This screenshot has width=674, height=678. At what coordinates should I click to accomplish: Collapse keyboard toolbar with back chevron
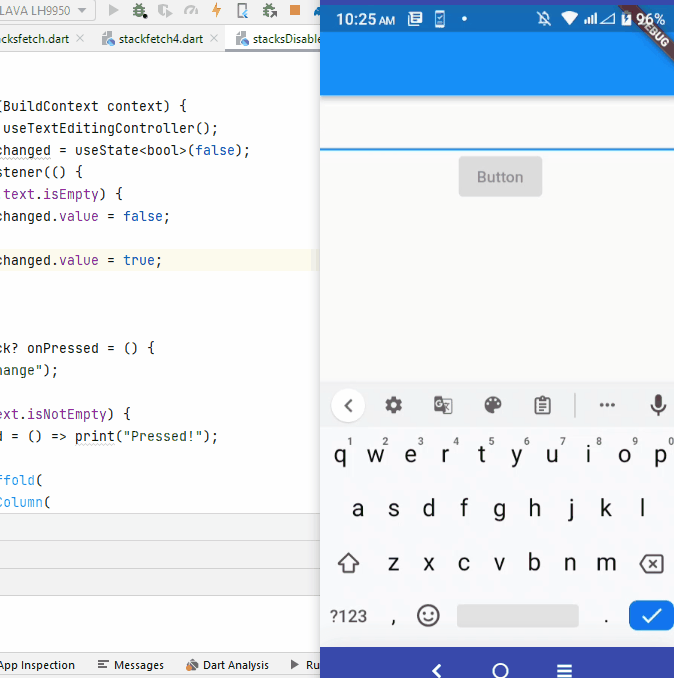point(348,406)
